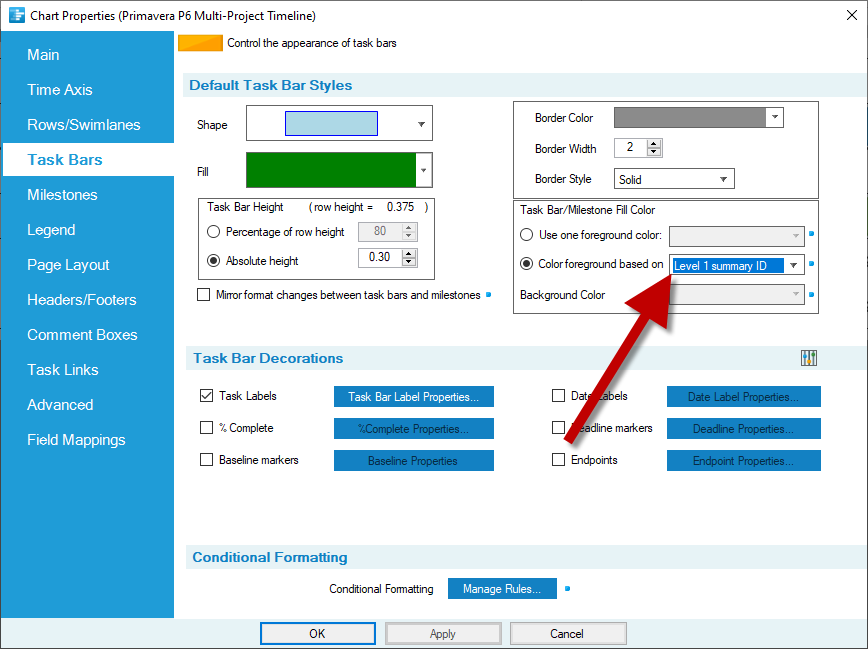Image resolution: width=868 pixels, height=649 pixels.
Task: Open the Background Color dropdown
Action: (x=737, y=294)
